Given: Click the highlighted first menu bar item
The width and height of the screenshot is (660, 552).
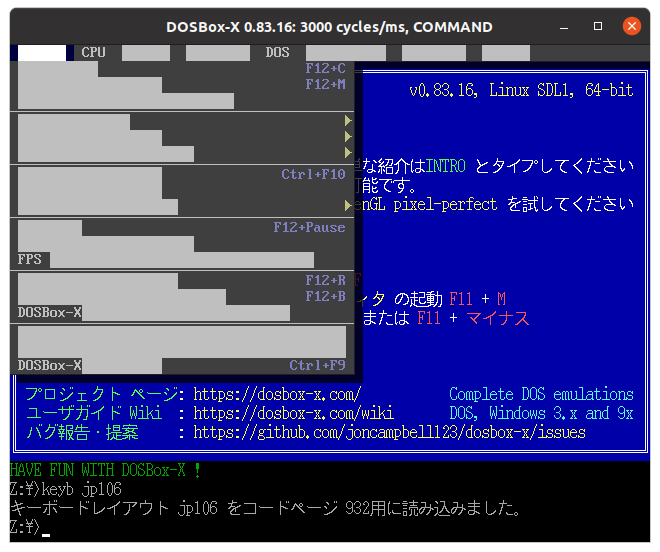Looking at the screenshot, I should (x=42, y=53).
